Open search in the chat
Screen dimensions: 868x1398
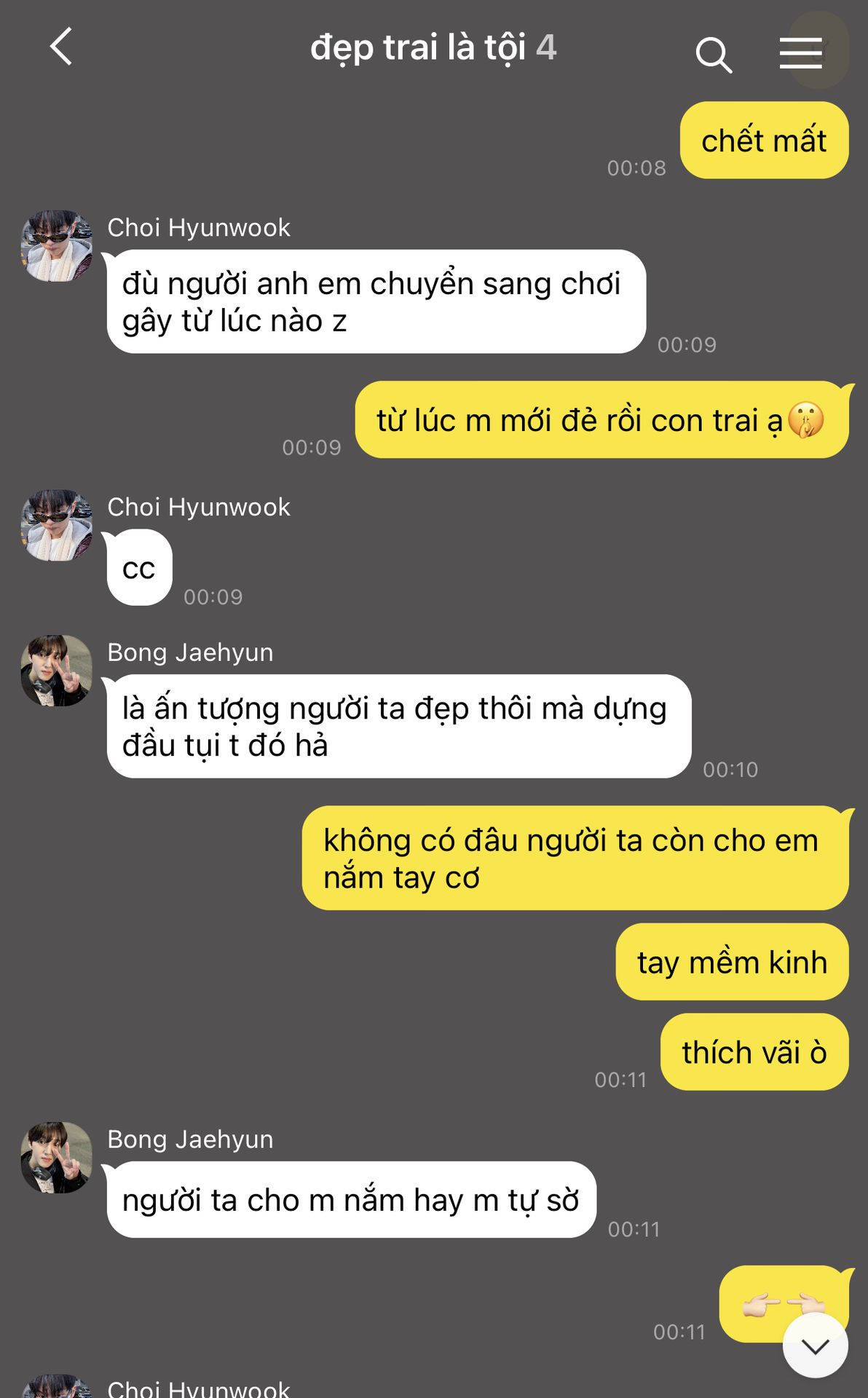click(714, 55)
